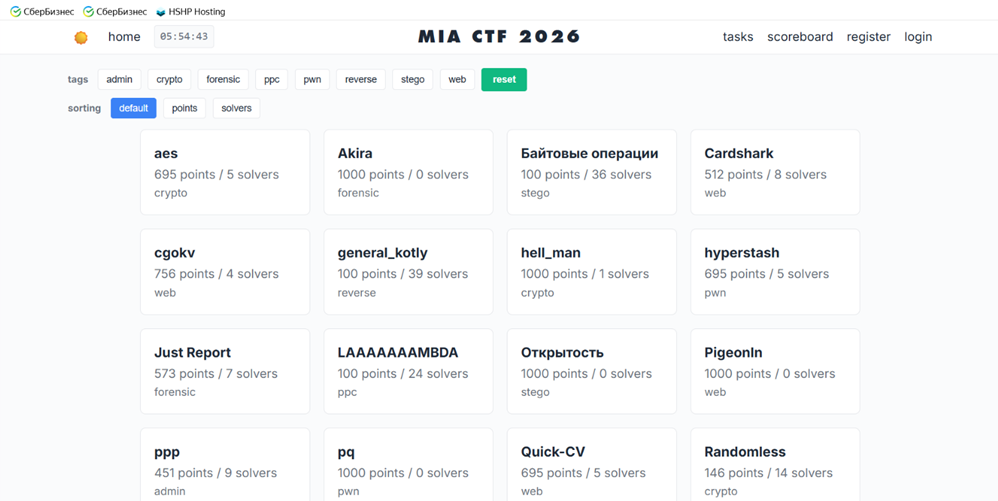Open HSHP Hosting bookmark
998x501 pixels.
click(x=190, y=11)
